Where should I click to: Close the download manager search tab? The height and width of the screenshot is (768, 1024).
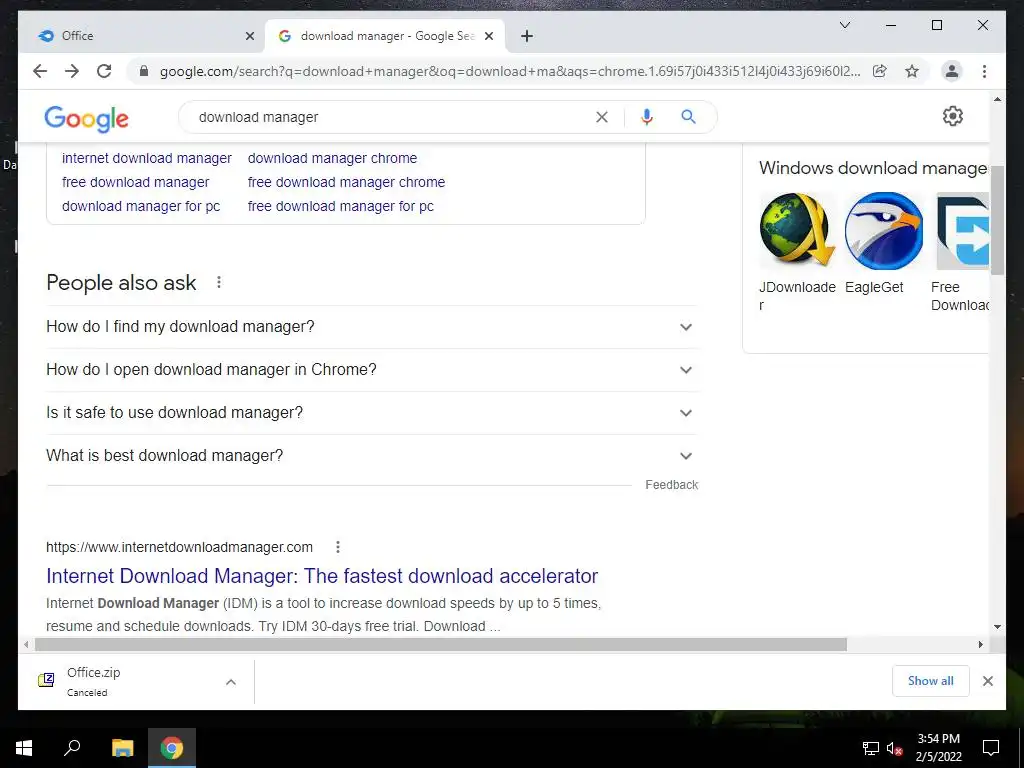(x=488, y=37)
